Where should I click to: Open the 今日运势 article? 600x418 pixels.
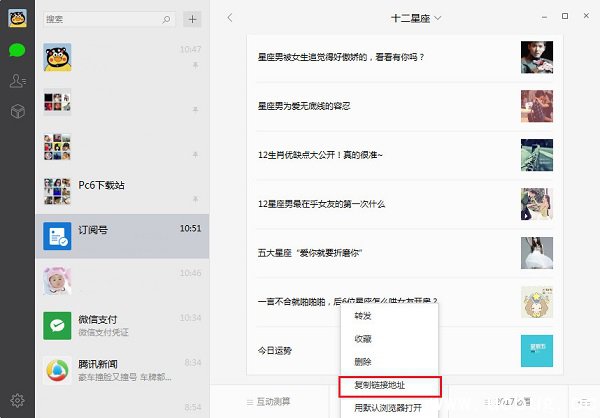tap(275, 351)
